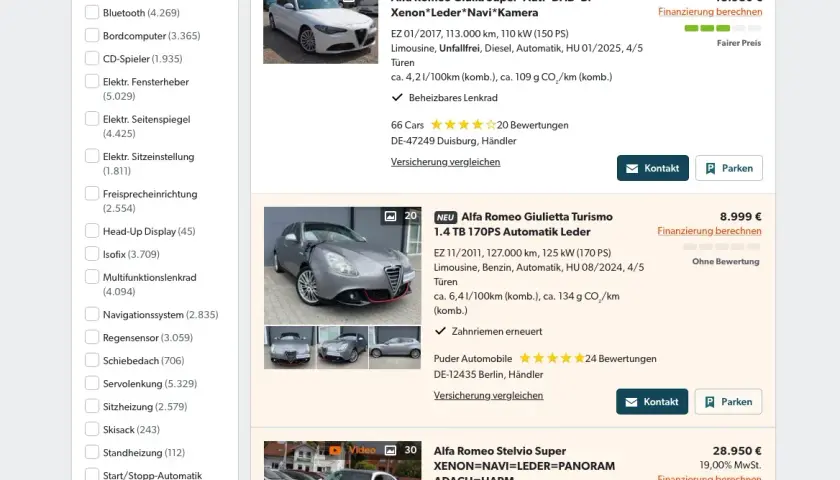Enable Navigationssystem filter
The width and height of the screenshot is (840, 480).
pyautogui.click(x=92, y=314)
